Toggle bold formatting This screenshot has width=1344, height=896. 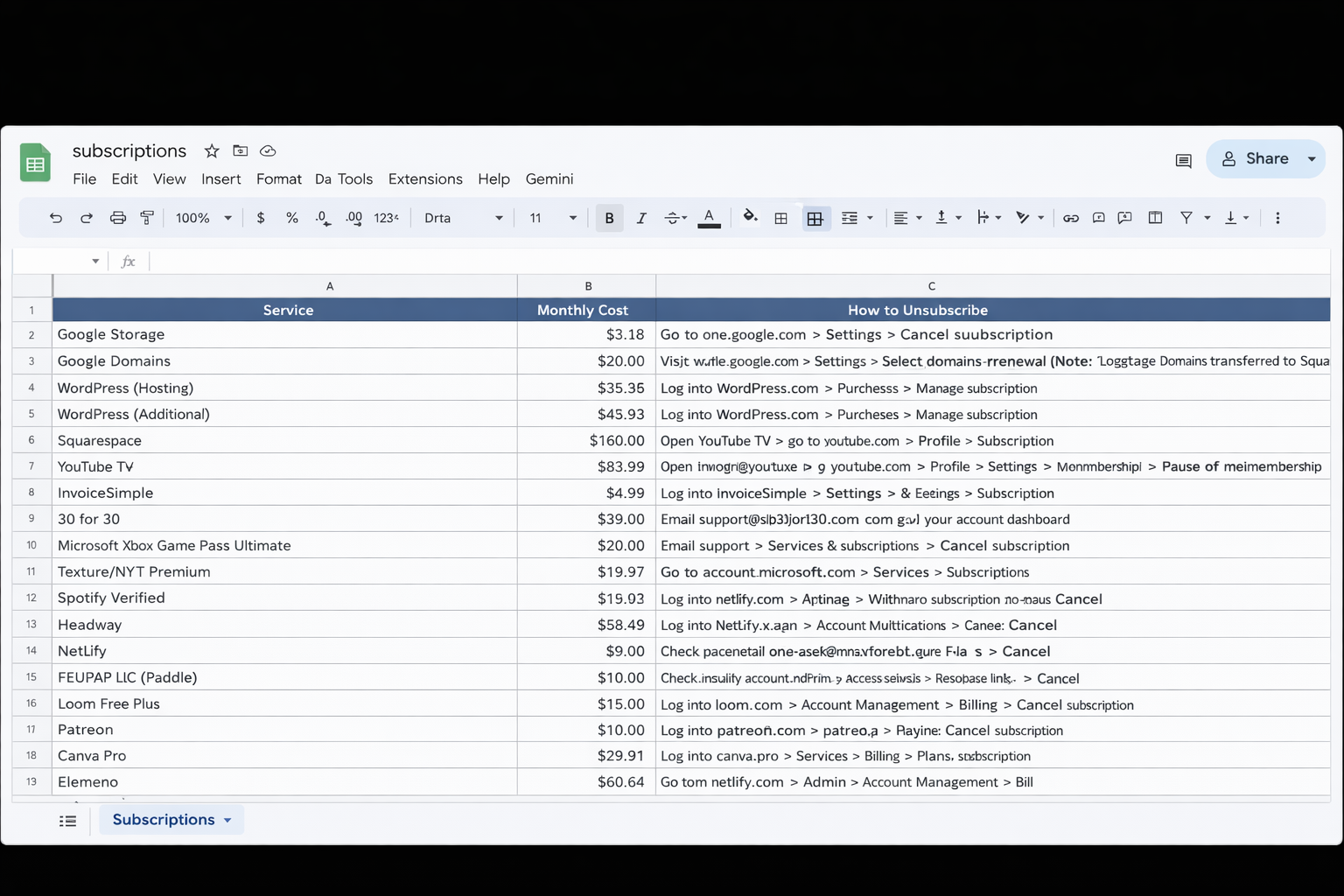click(609, 217)
